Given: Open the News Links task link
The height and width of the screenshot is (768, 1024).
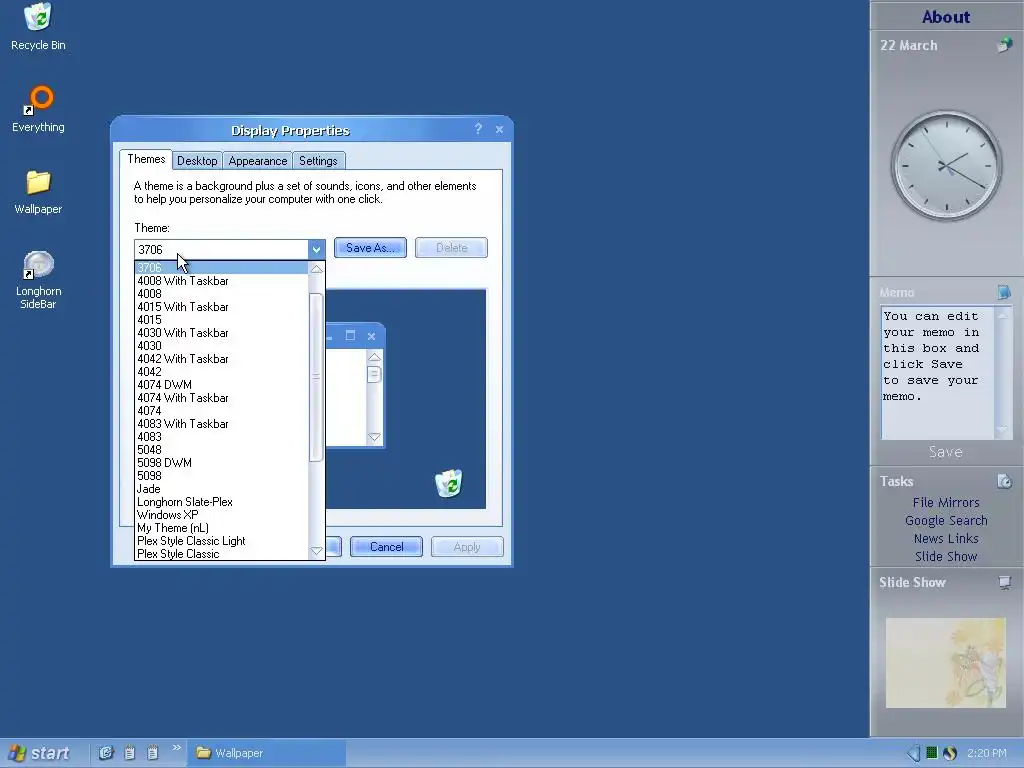Looking at the screenshot, I should tap(946, 538).
